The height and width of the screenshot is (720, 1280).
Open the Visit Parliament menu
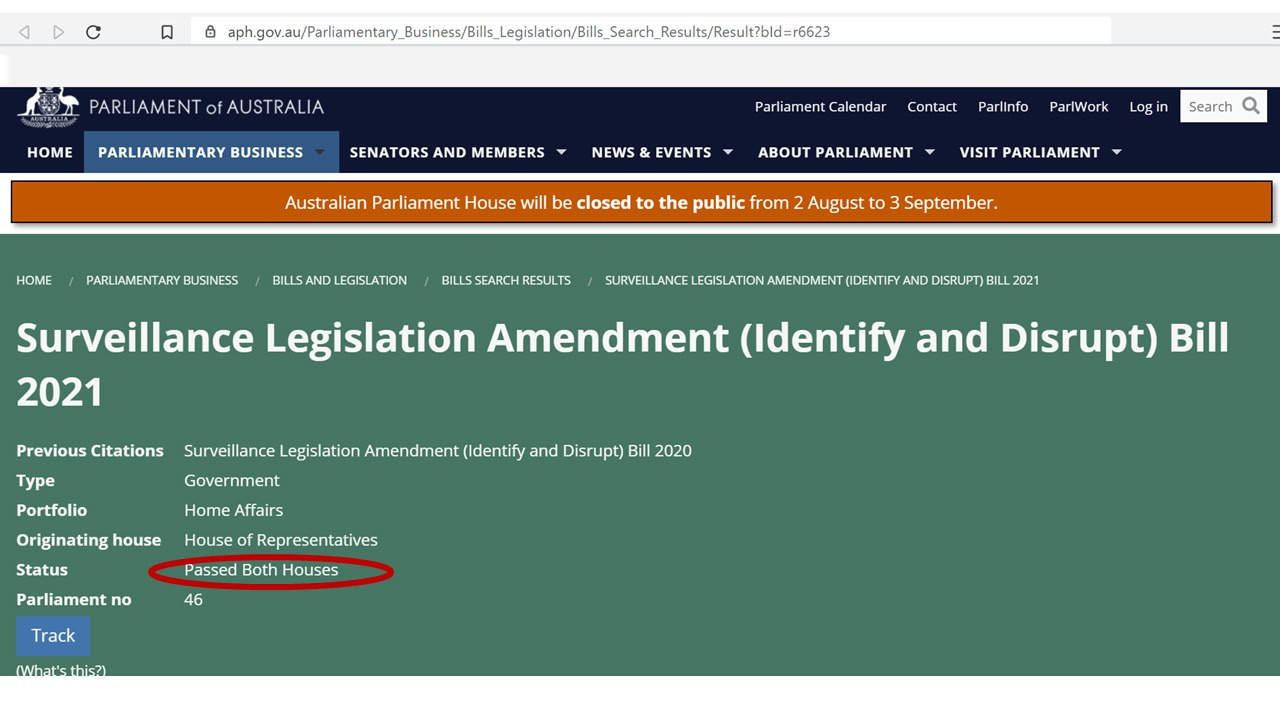[1039, 153]
